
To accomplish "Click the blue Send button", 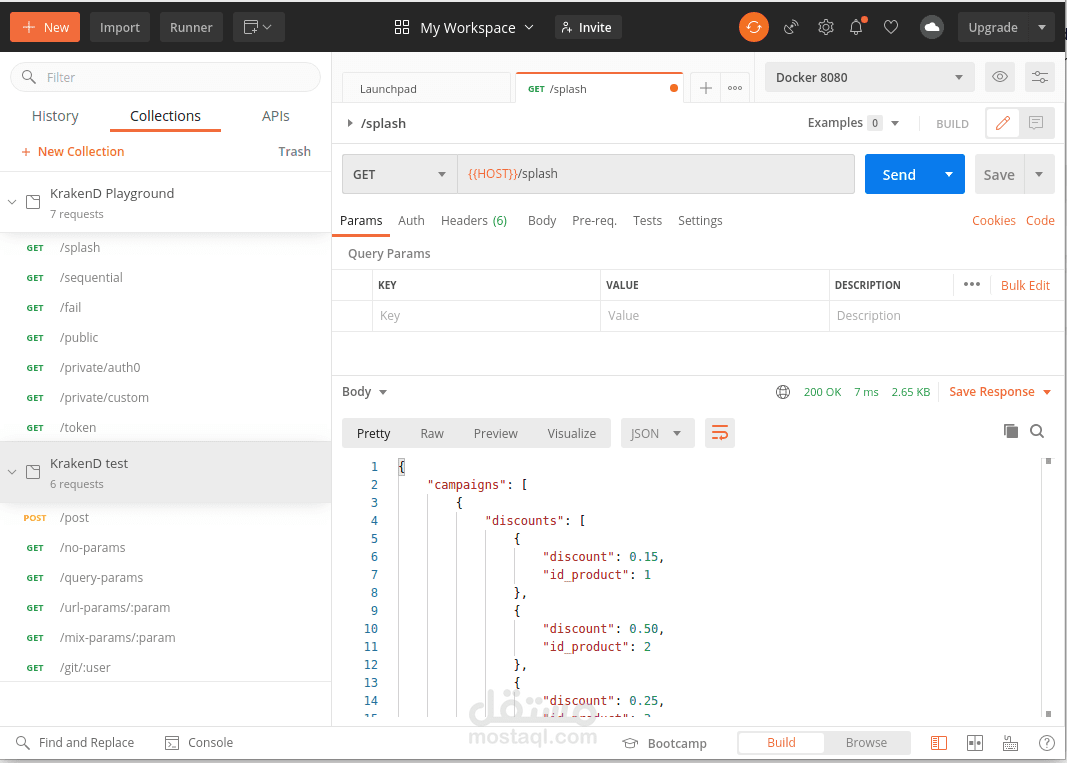I will [x=899, y=174].
